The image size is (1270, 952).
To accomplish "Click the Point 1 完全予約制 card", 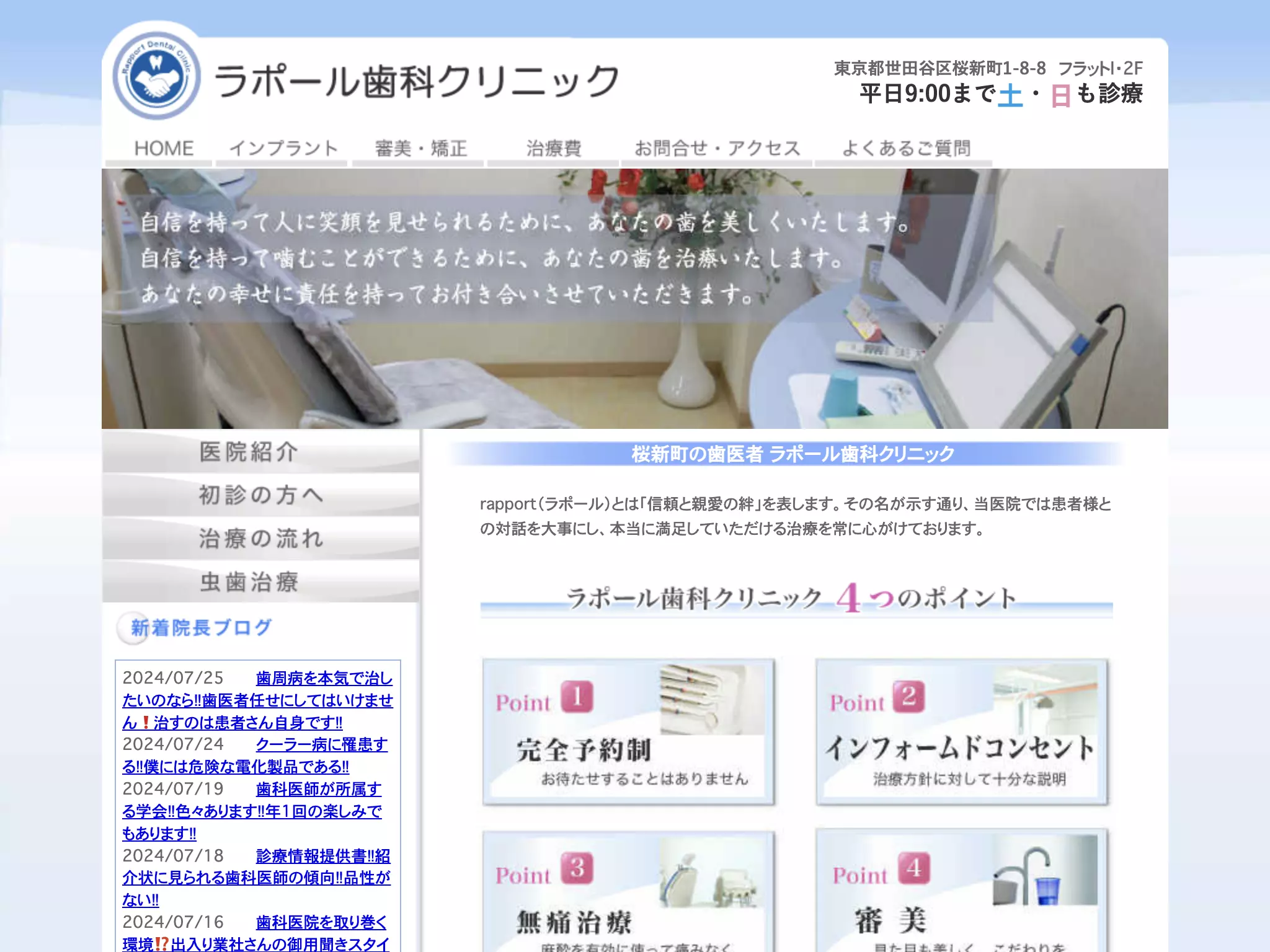I will (629, 732).
